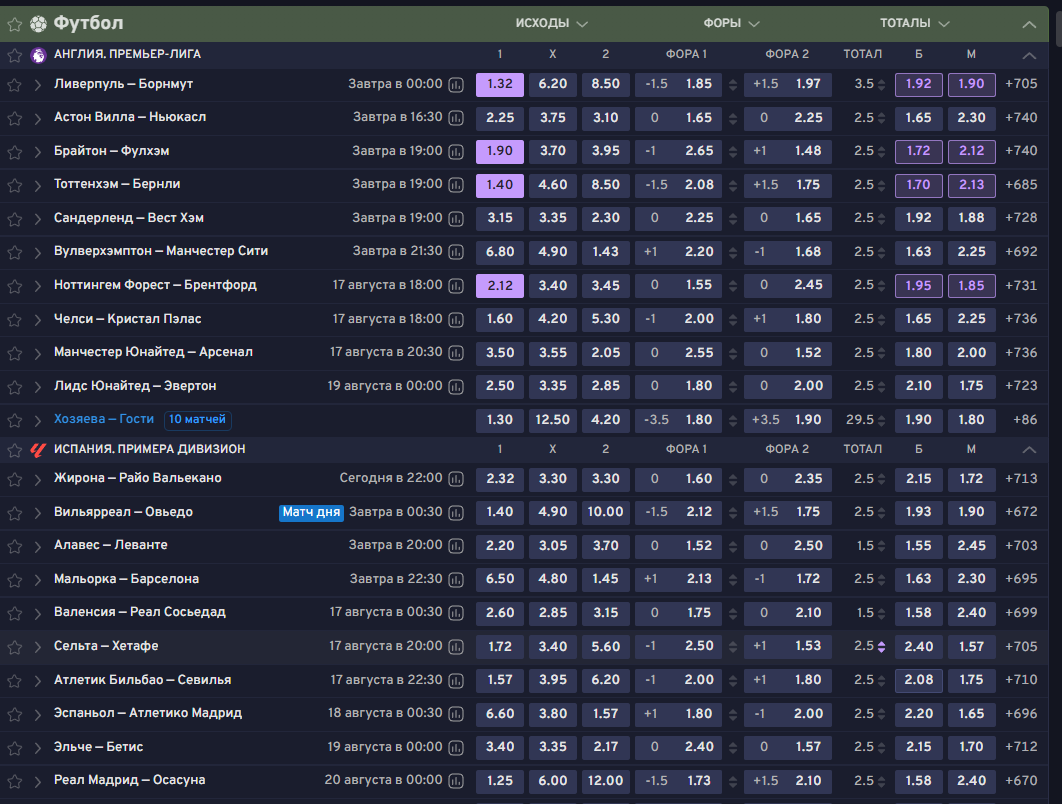Star the Испания Примера Дивизион league
This screenshot has width=1062, height=804.
(14, 450)
